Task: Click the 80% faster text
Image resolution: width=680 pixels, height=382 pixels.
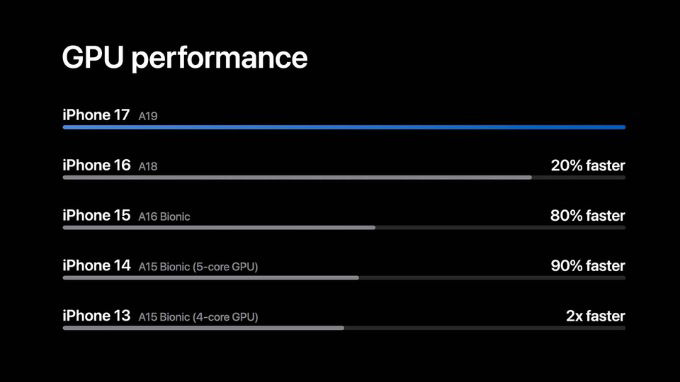Action: [588, 216]
